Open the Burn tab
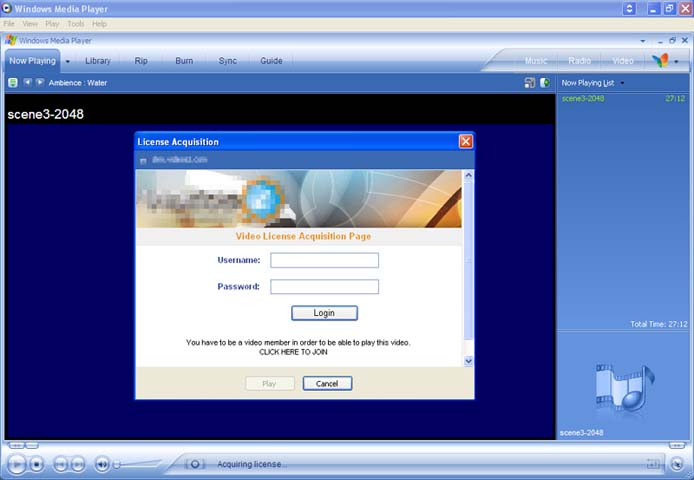Image resolution: width=694 pixels, height=480 pixels. point(184,61)
